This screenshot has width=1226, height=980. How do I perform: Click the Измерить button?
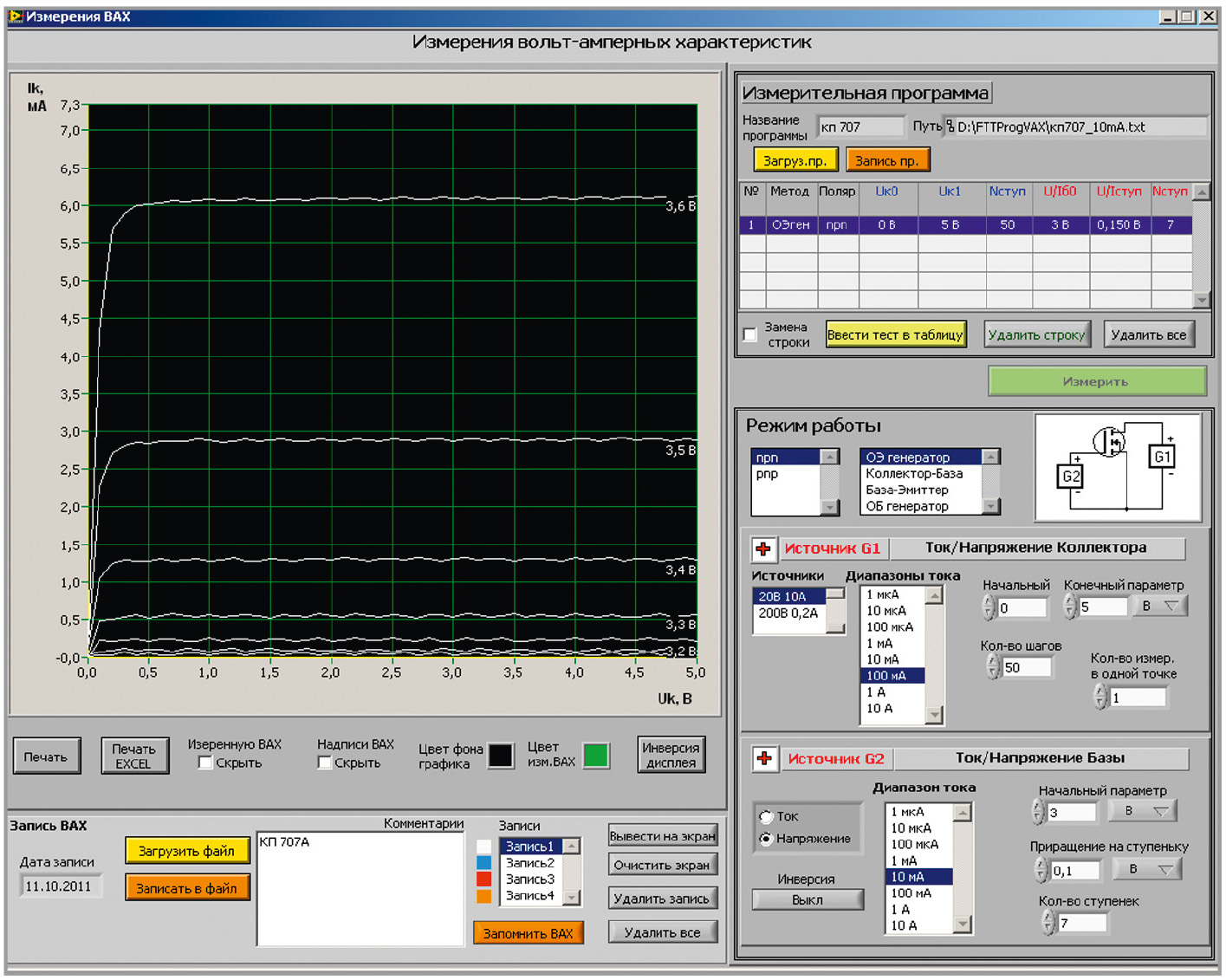click(x=1097, y=381)
